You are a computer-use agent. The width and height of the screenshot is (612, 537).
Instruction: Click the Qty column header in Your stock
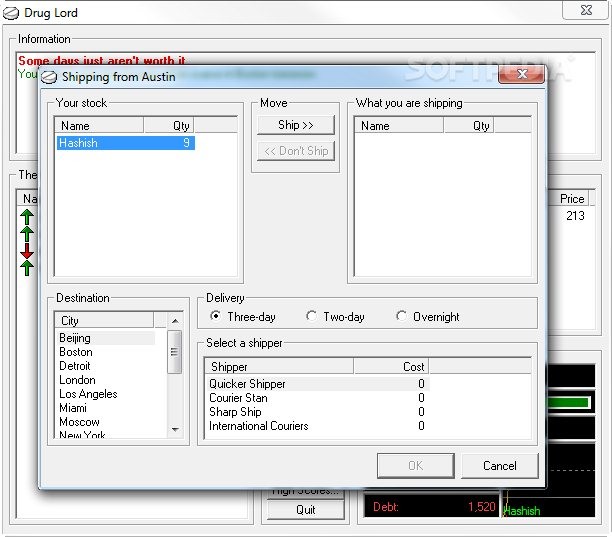pyautogui.click(x=169, y=126)
